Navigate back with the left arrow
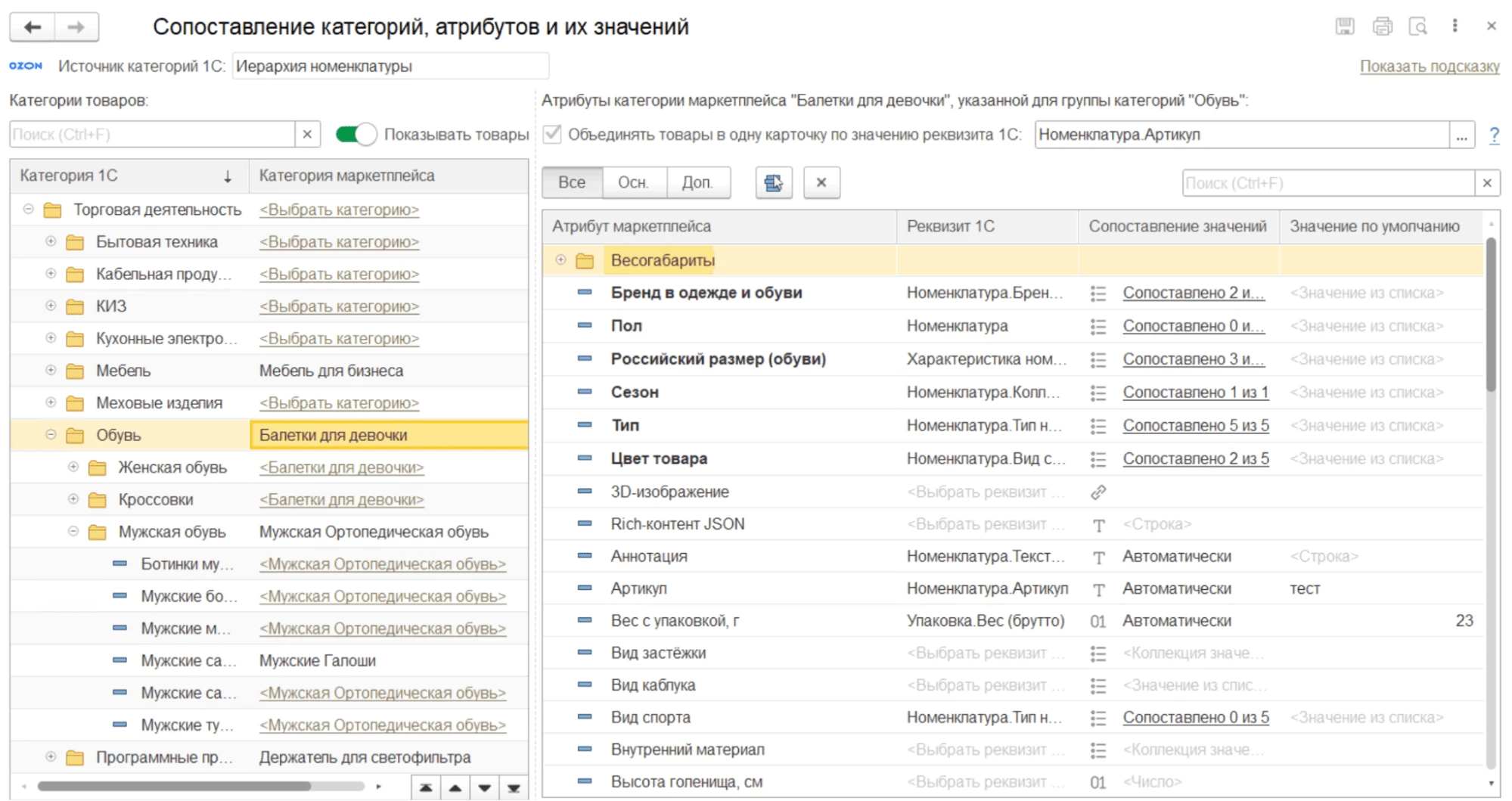This screenshot has height=801, width=1512. pos(33,27)
